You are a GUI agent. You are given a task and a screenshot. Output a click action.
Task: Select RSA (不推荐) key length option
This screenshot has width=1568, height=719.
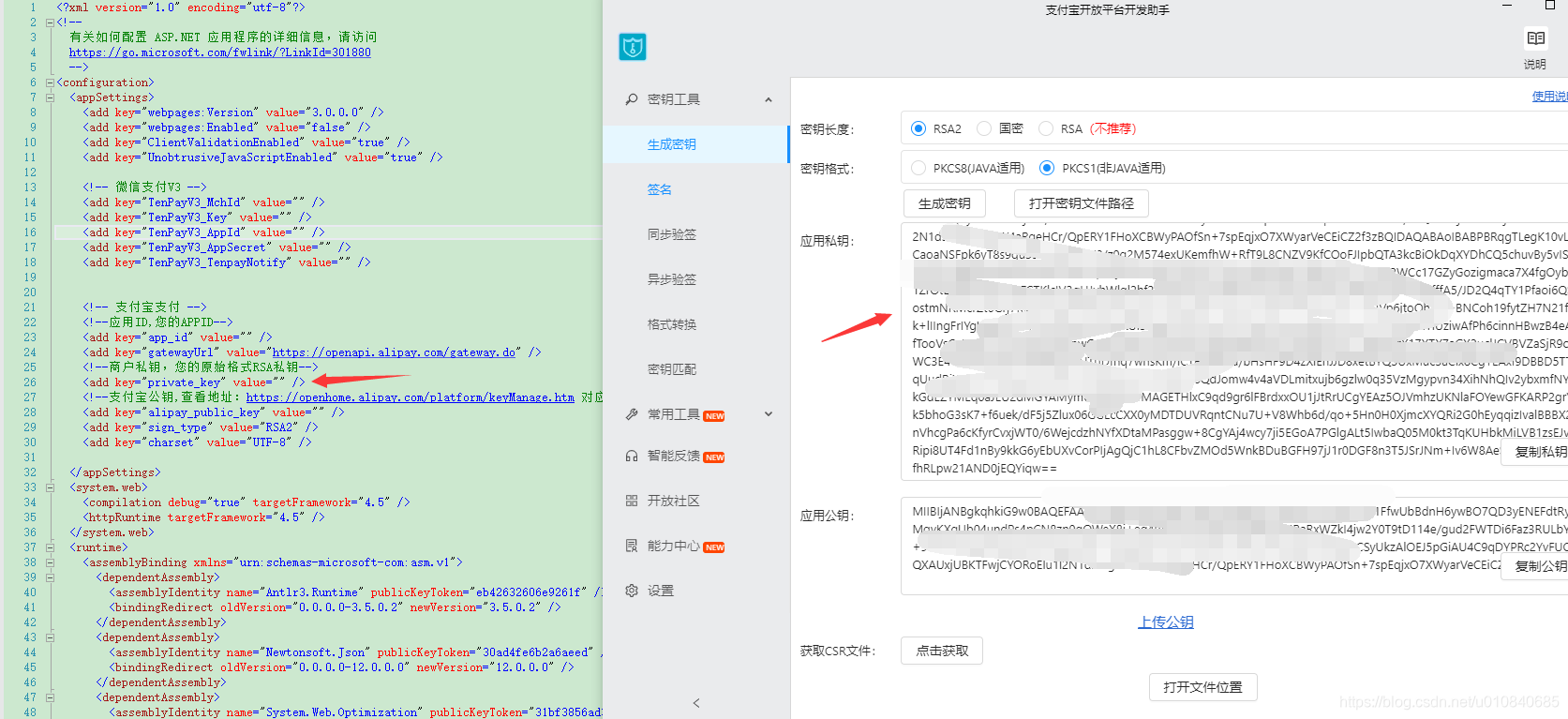pos(1046,128)
